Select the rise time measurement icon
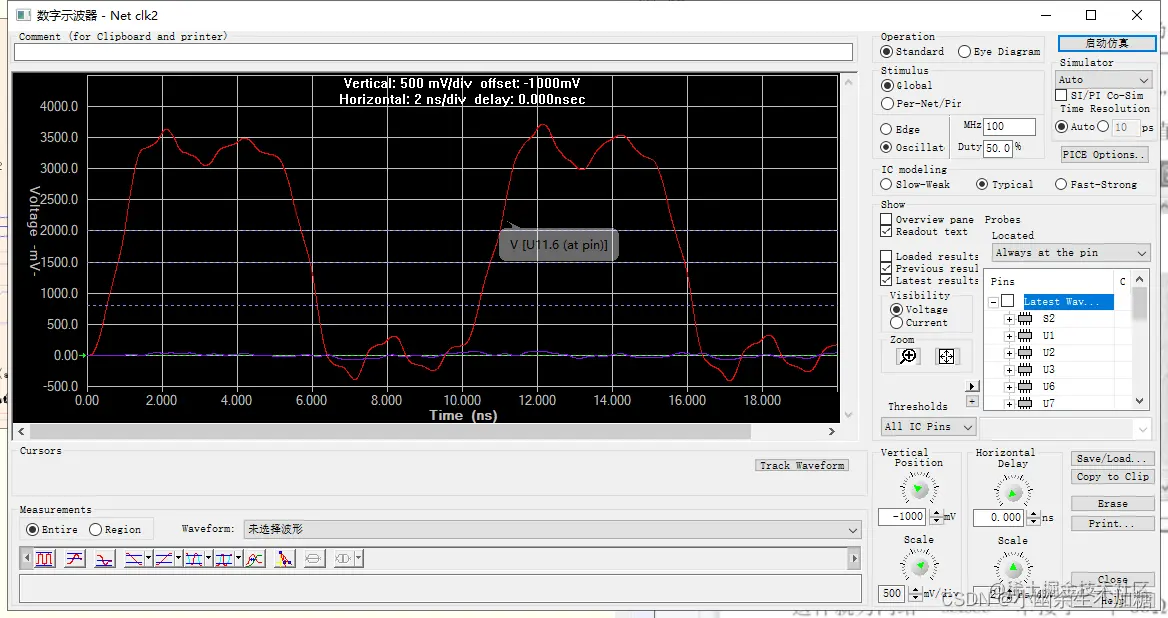The image size is (1168, 618). coord(164,558)
